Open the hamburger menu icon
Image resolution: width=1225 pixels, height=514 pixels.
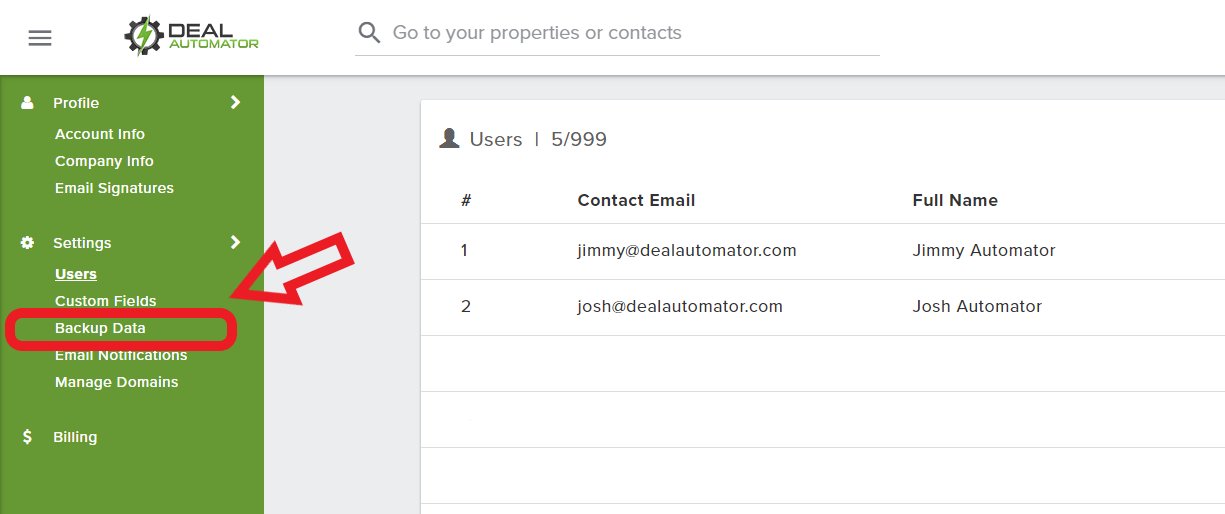pos(40,38)
